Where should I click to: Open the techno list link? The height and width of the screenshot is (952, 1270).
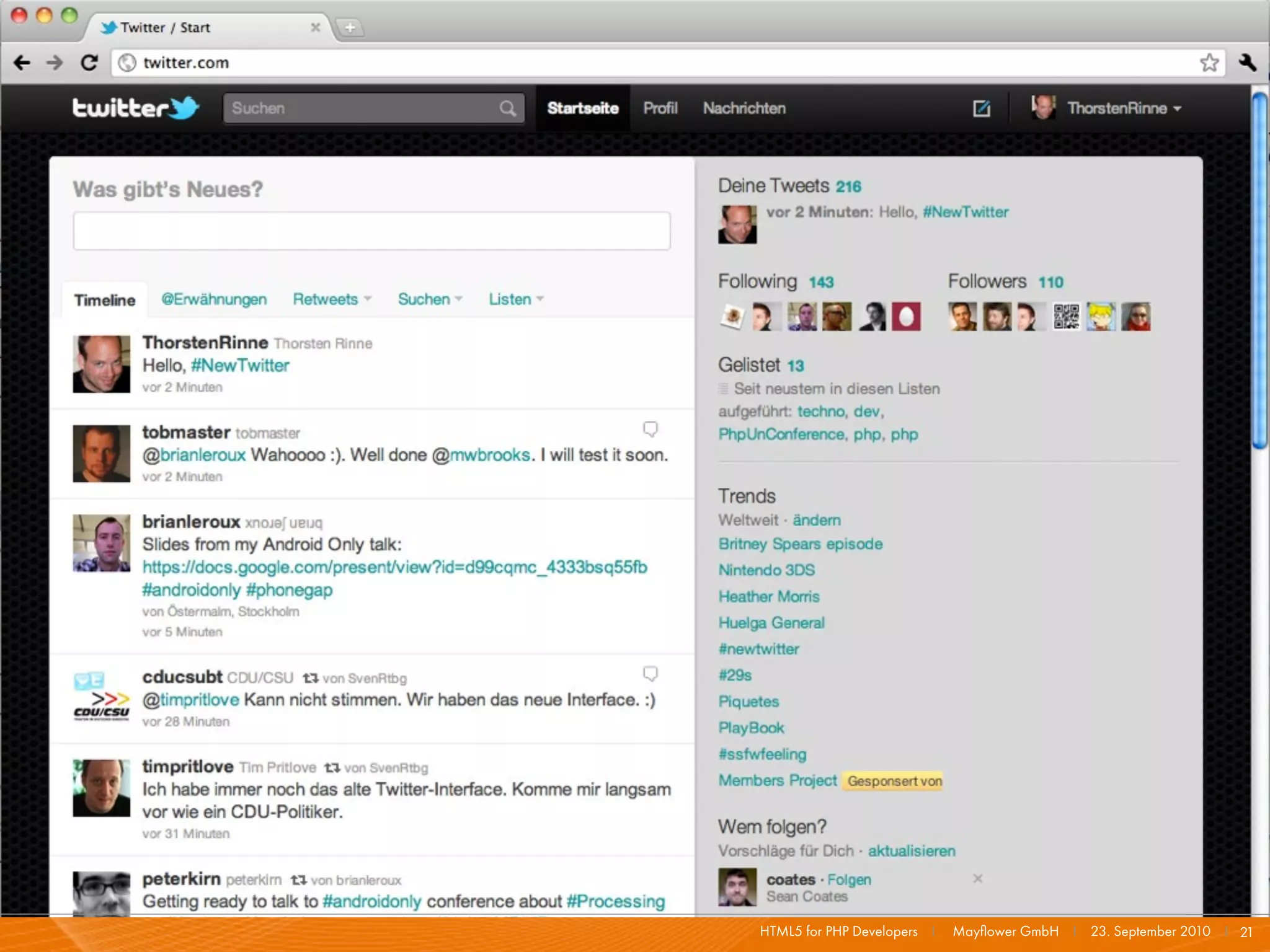click(821, 412)
